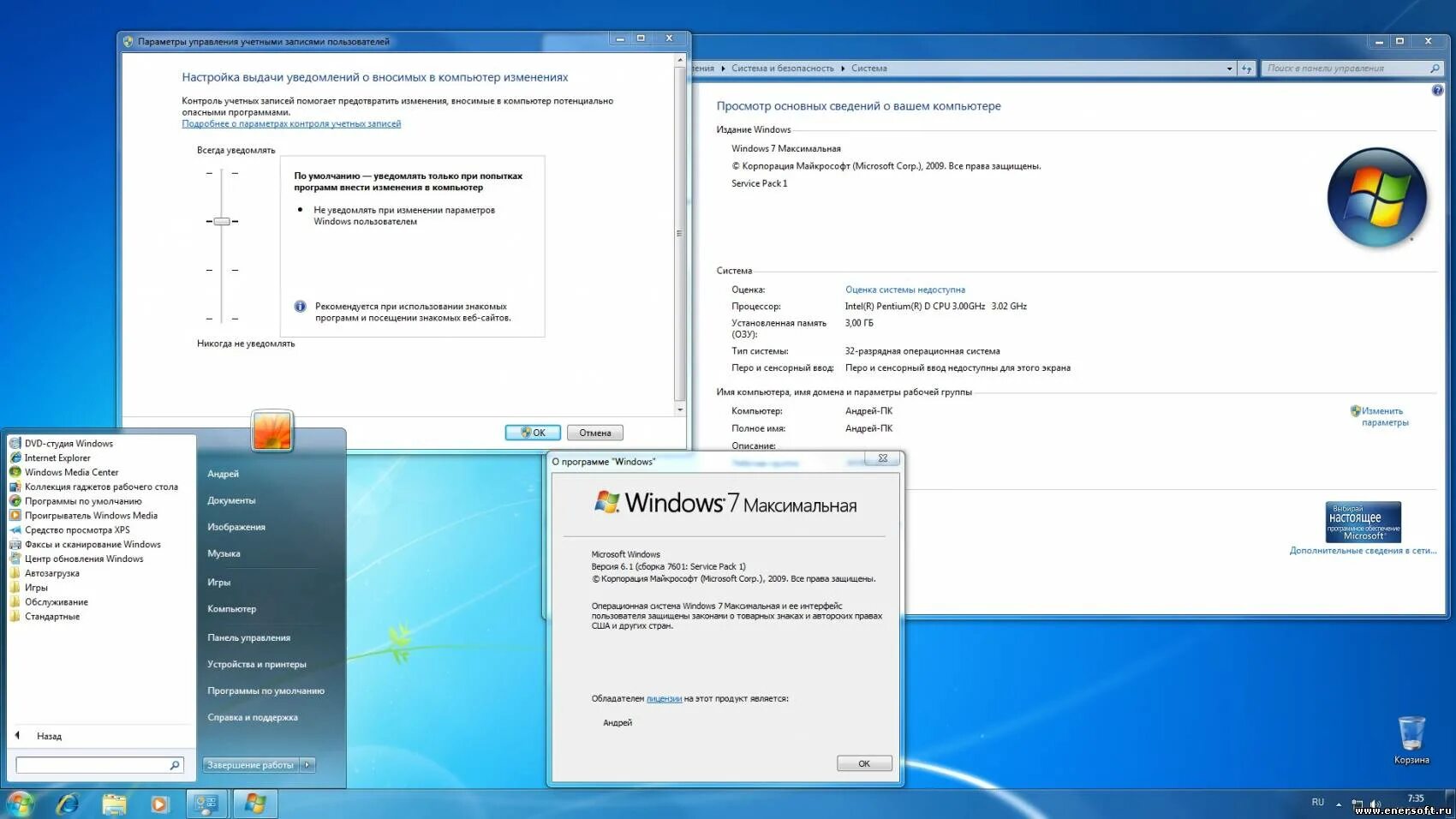1456x819 pixels.
Task: Open Windows Media Player taskbar icon
Action: tap(159, 804)
